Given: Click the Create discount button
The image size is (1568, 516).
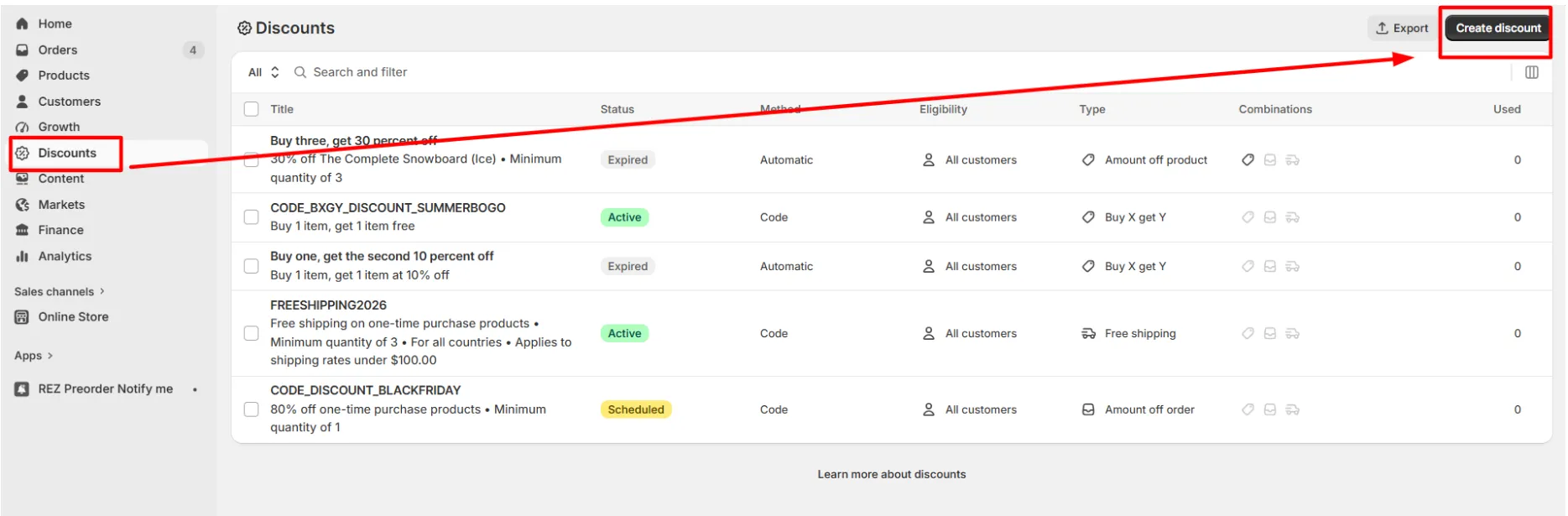Looking at the screenshot, I should [1498, 29].
